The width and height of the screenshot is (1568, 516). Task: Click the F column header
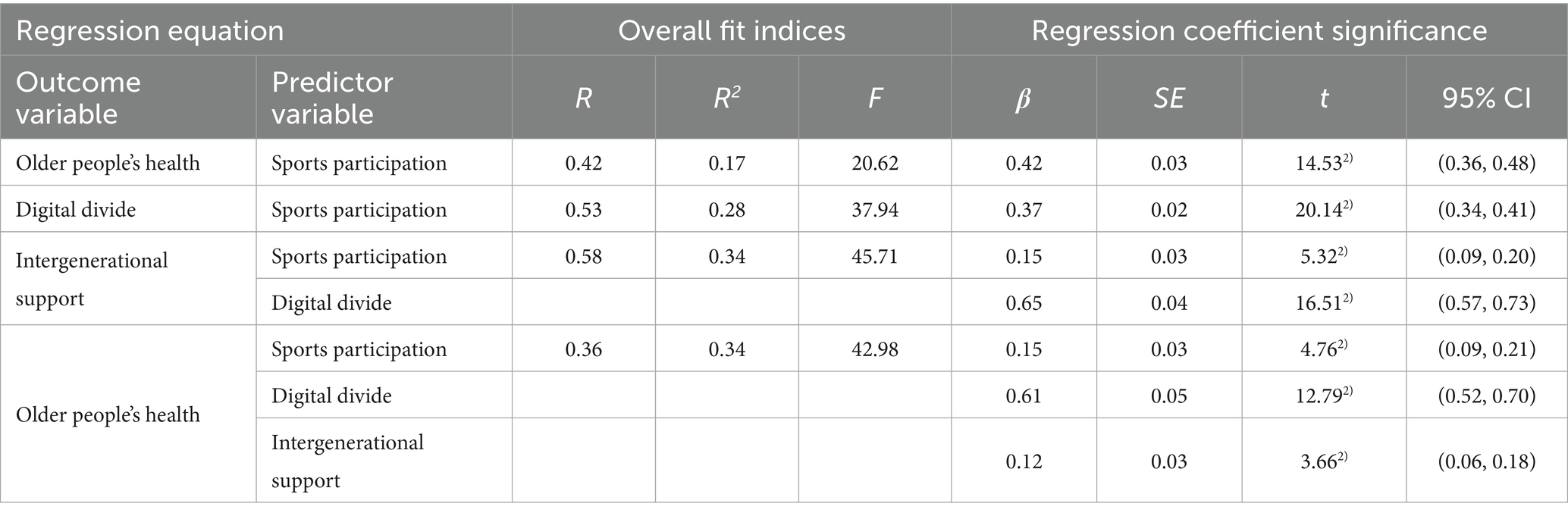point(875,99)
